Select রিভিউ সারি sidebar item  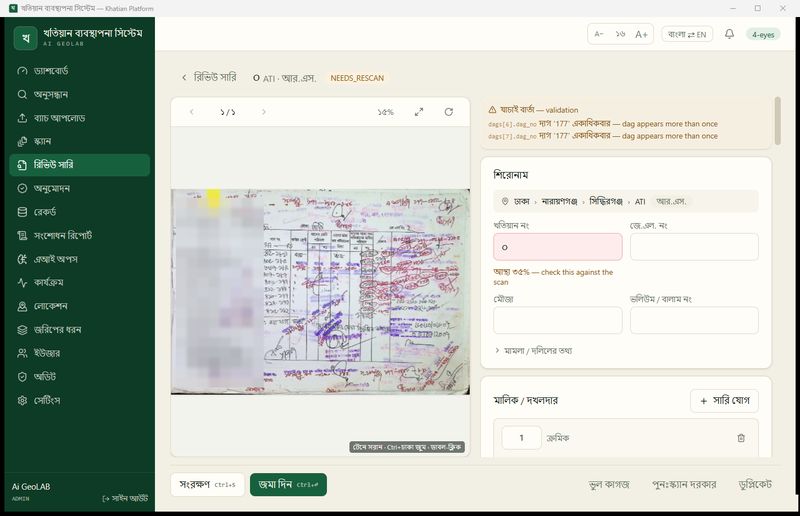tap(79, 165)
